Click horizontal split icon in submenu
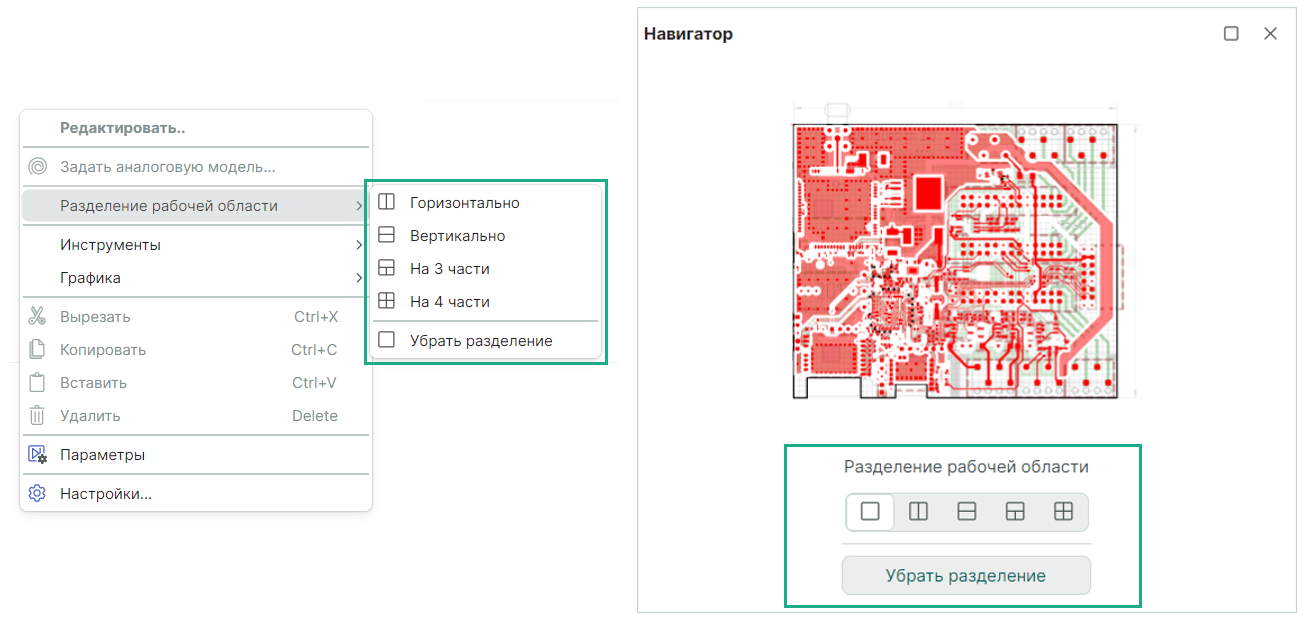Screen dimensions: 1309x625 coord(387,203)
